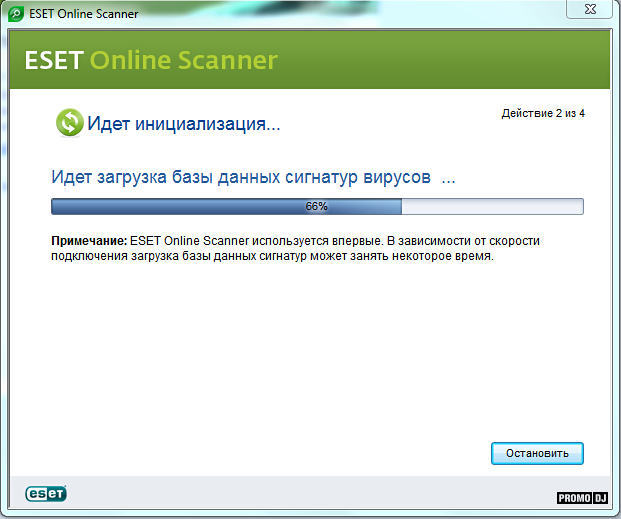Click the empty white part of progress bar
This screenshot has height=519, width=621.
tap(490, 206)
